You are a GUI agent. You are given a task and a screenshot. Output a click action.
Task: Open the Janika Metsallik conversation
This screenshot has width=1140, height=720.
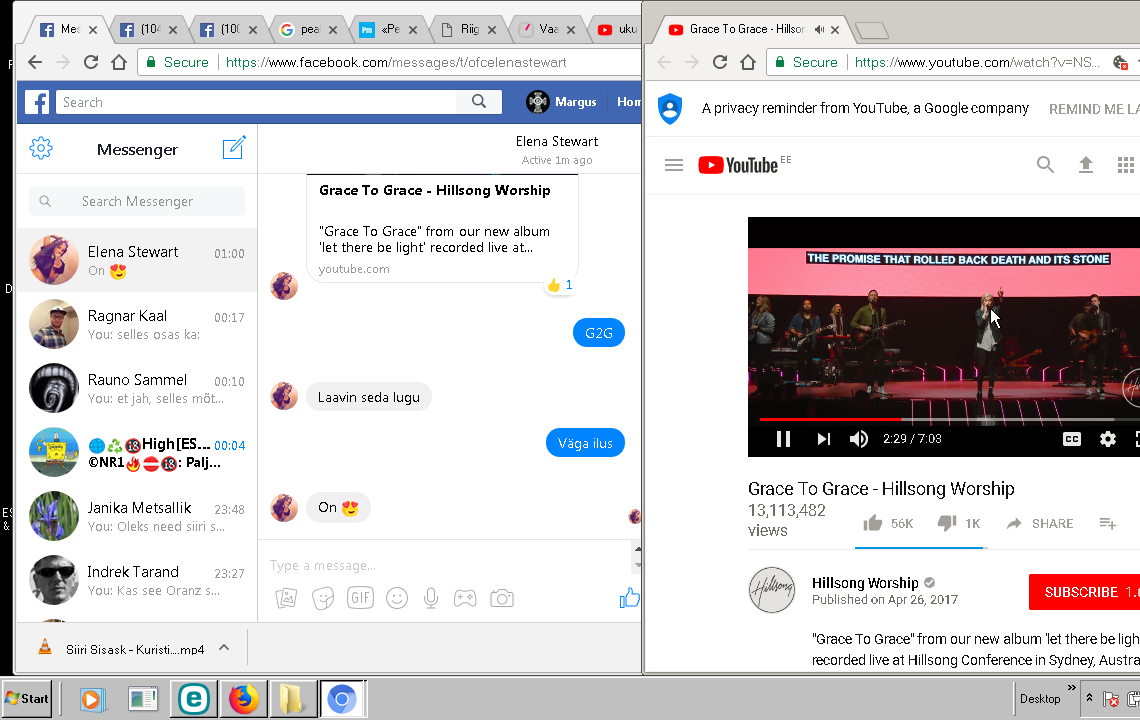coord(137,516)
